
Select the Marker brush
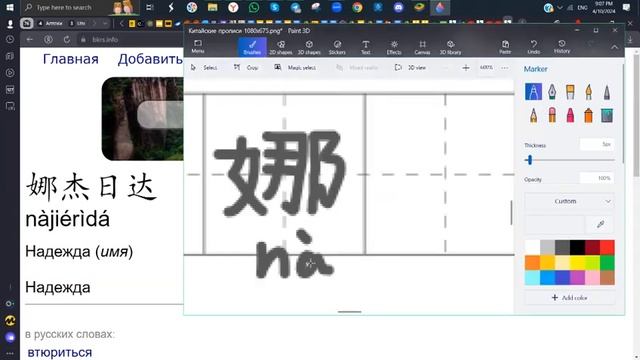pos(533,92)
